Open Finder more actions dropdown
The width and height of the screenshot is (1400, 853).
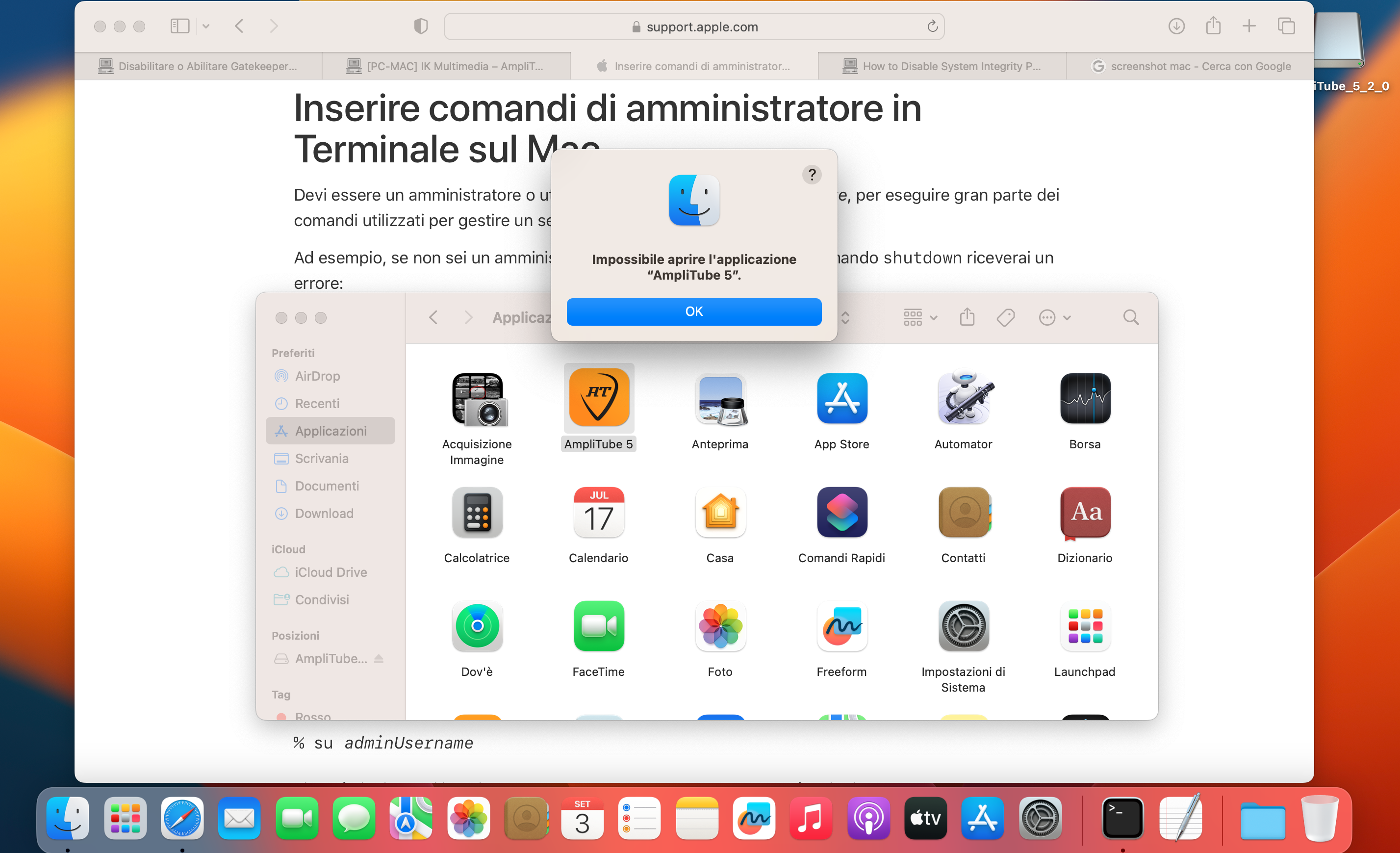(x=1055, y=317)
